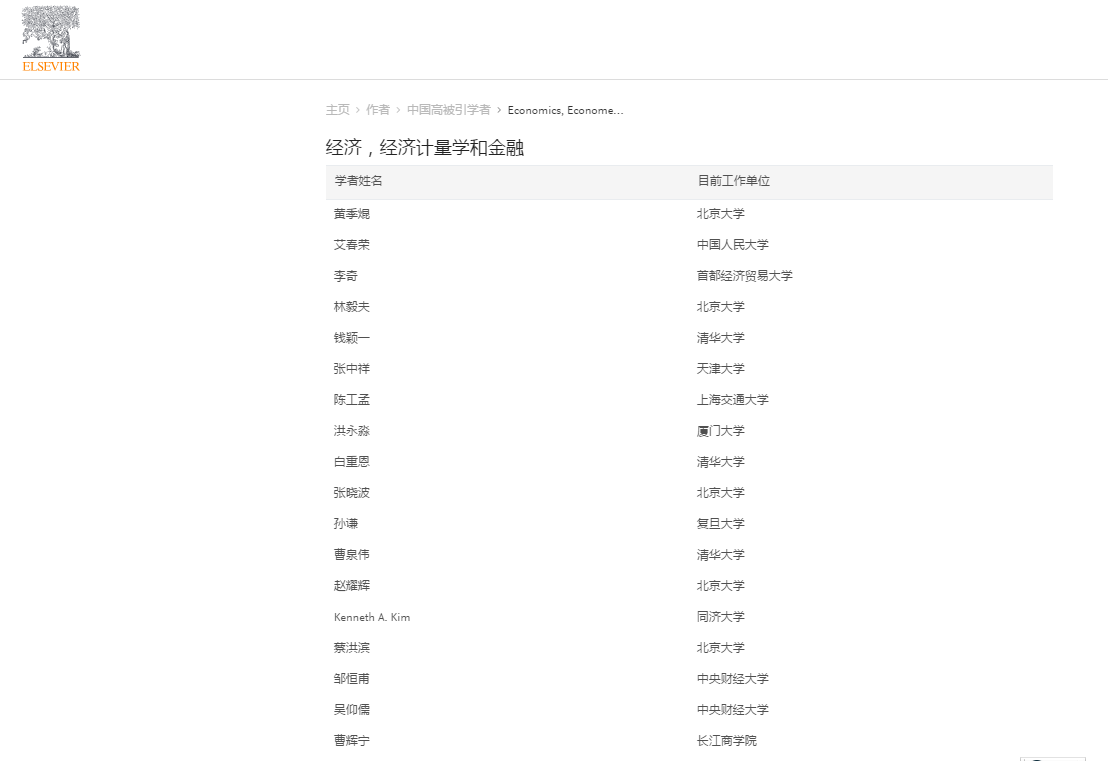1108x761 pixels.
Task: Click 清华大学 in 曹泉伟 row
Action: tap(721, 555)
